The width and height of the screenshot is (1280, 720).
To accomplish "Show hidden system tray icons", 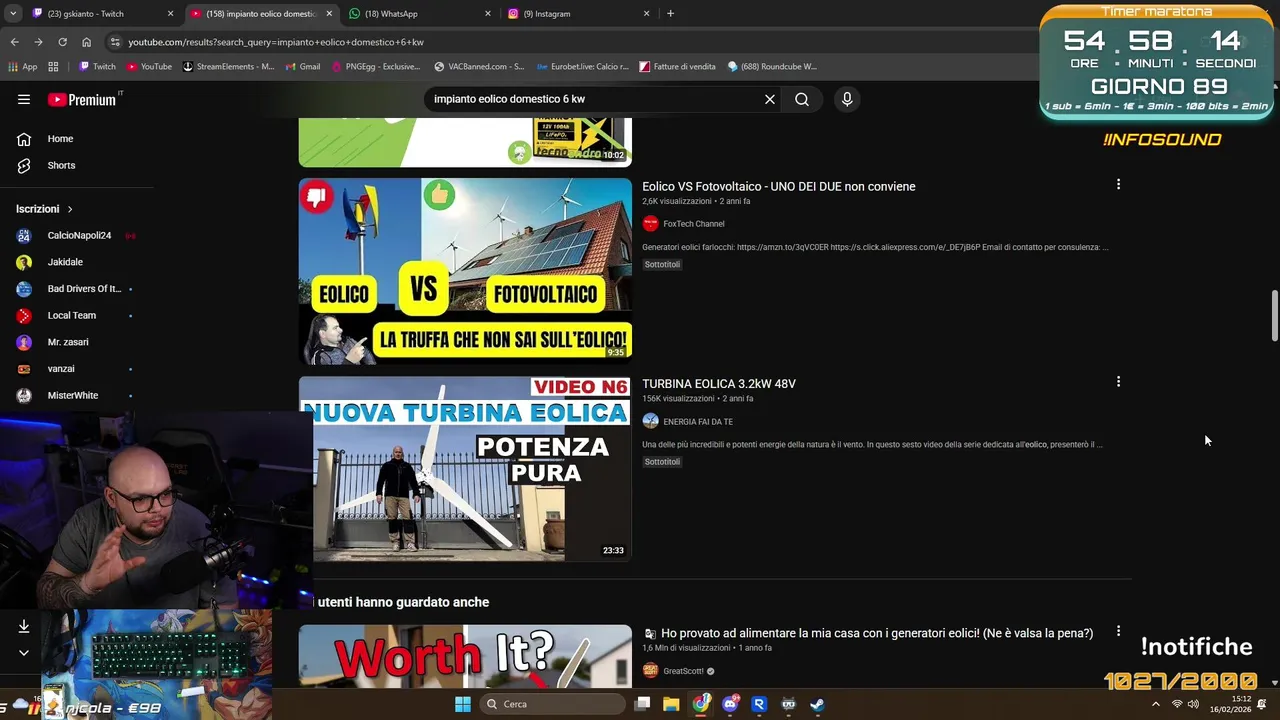I will [1156, 704].
